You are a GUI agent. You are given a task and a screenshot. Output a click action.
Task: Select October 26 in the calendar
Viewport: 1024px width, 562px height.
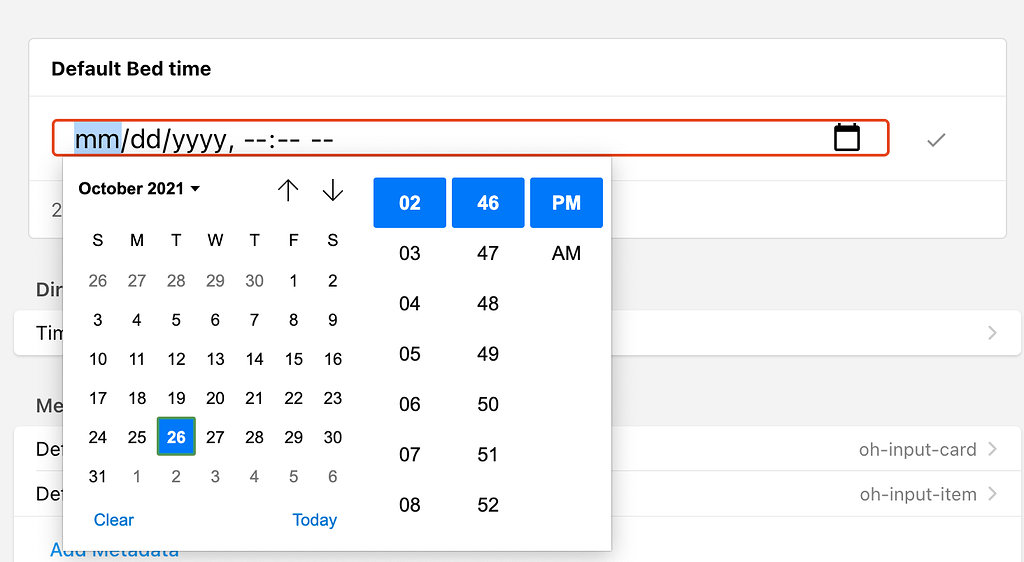(176, 437)
